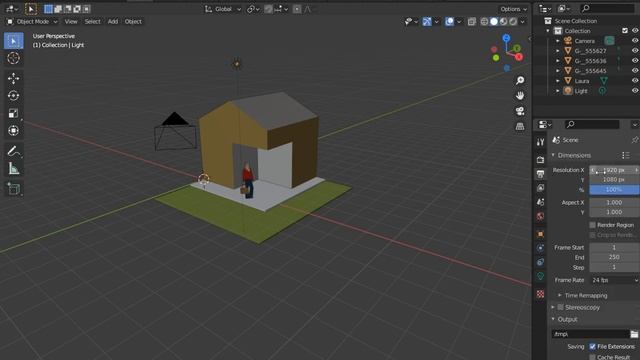Viewport: 640px width, 360px height.
Task: Switch to solid viewport shading
Action: click(494, 22)
